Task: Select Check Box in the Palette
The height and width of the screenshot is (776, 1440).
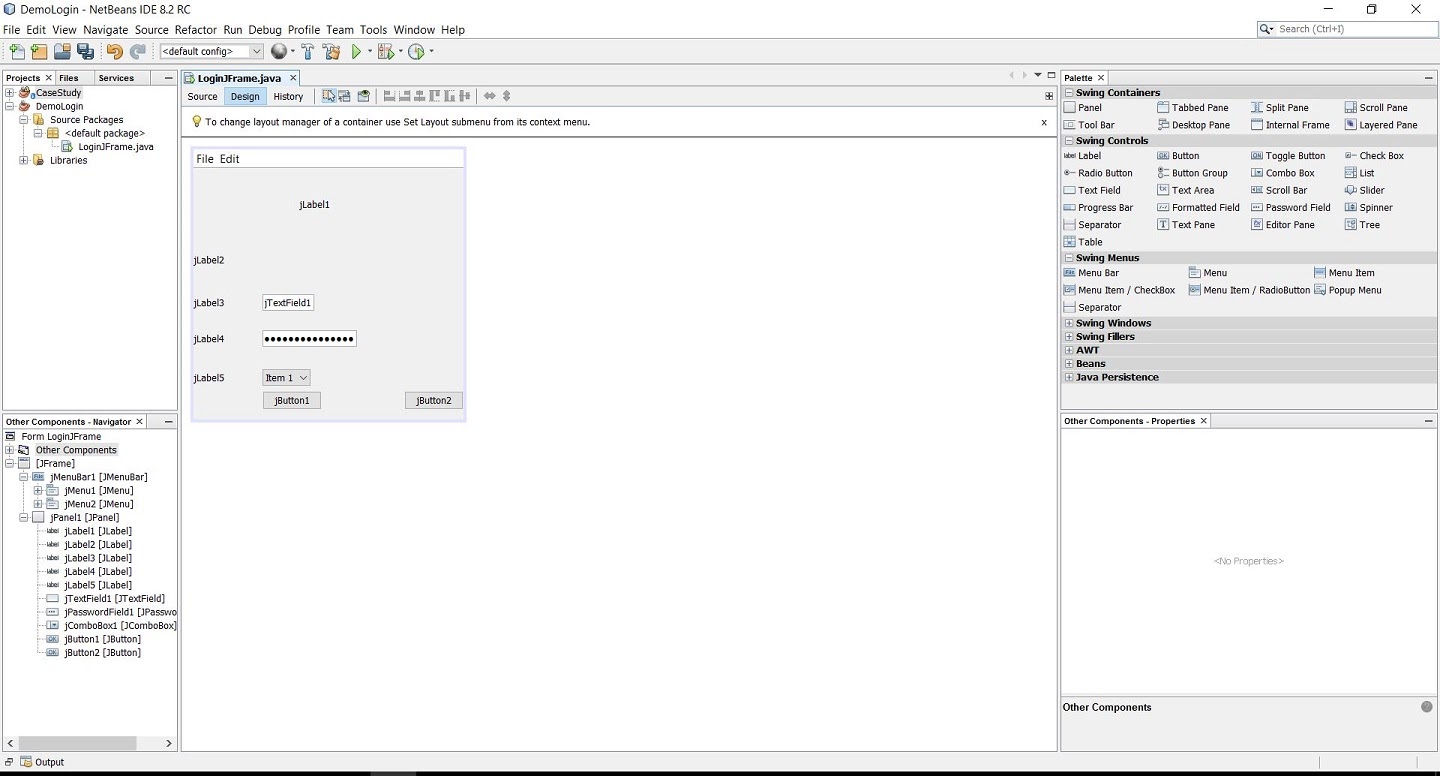Action: coord(1381,156)
